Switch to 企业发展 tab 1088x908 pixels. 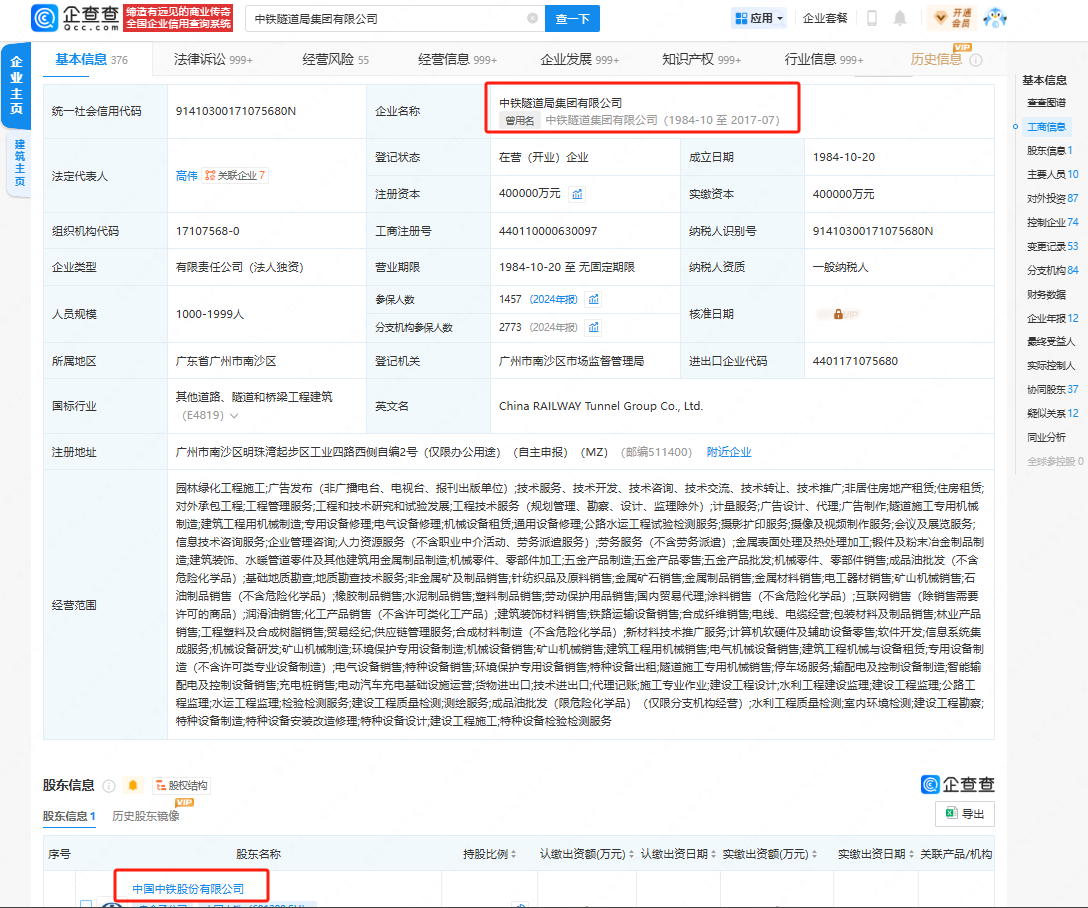[579, 60]
